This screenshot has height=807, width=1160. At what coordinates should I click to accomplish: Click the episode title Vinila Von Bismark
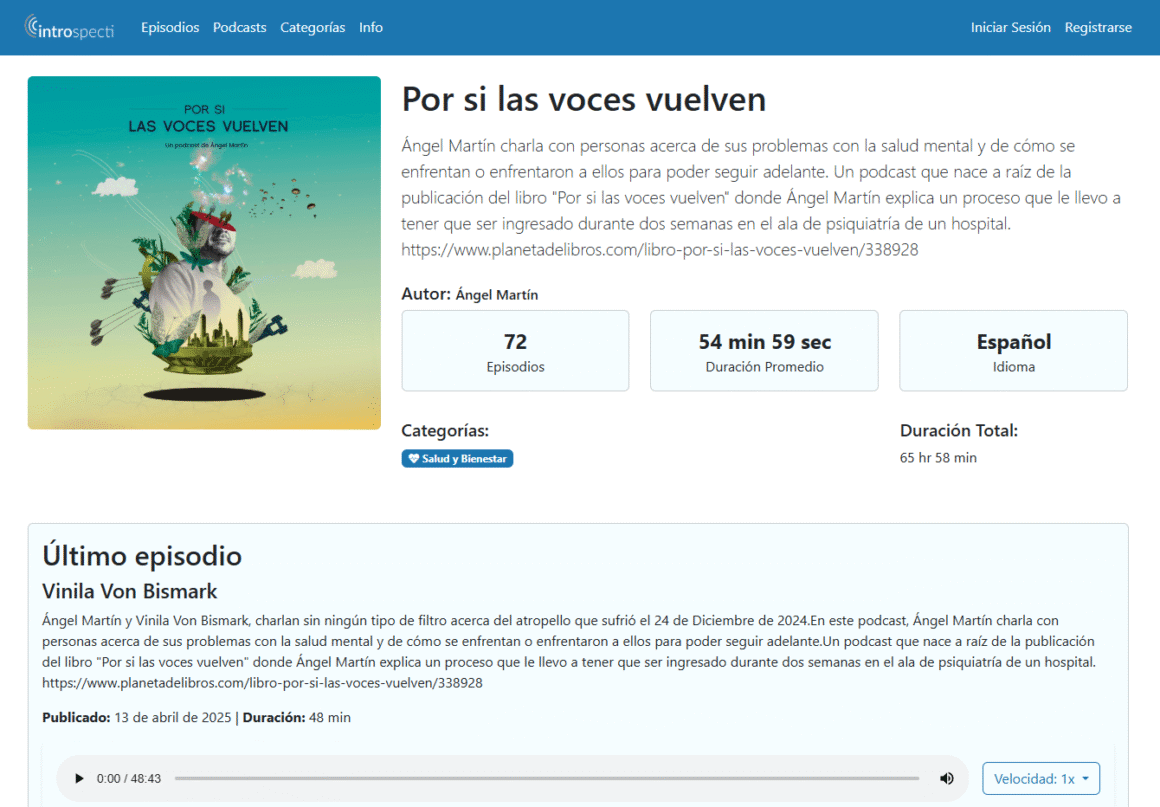pyautogui.click(x=129, y=591)
